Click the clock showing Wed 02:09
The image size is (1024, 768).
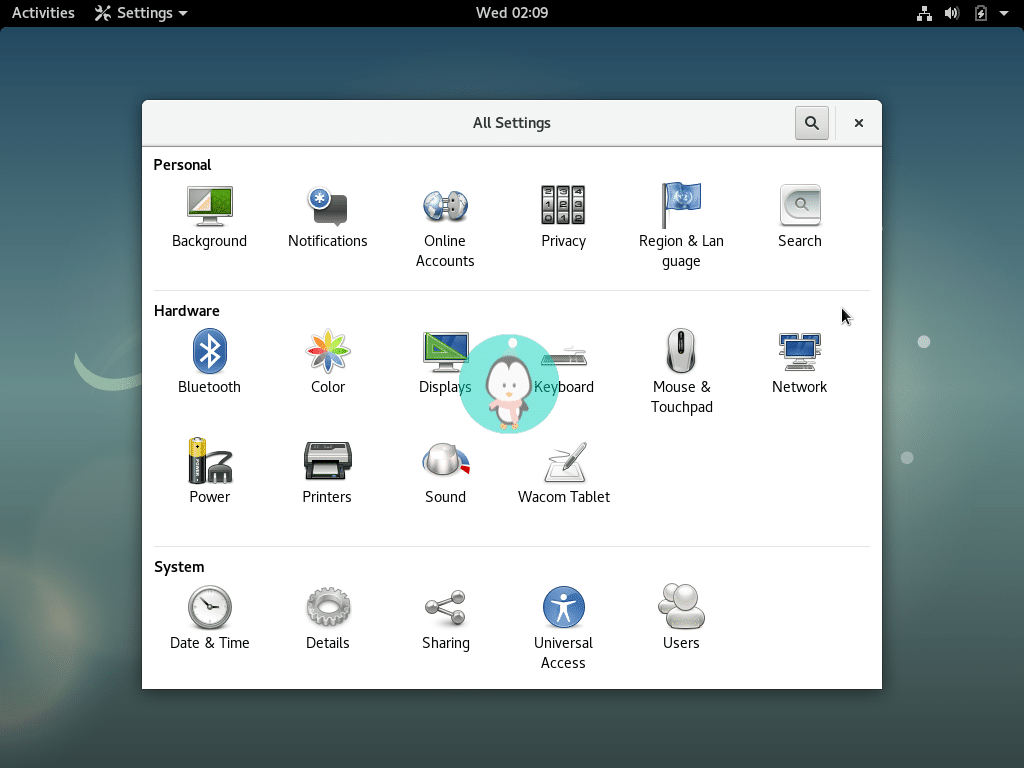pyautogui.click(x=511, y=13)
